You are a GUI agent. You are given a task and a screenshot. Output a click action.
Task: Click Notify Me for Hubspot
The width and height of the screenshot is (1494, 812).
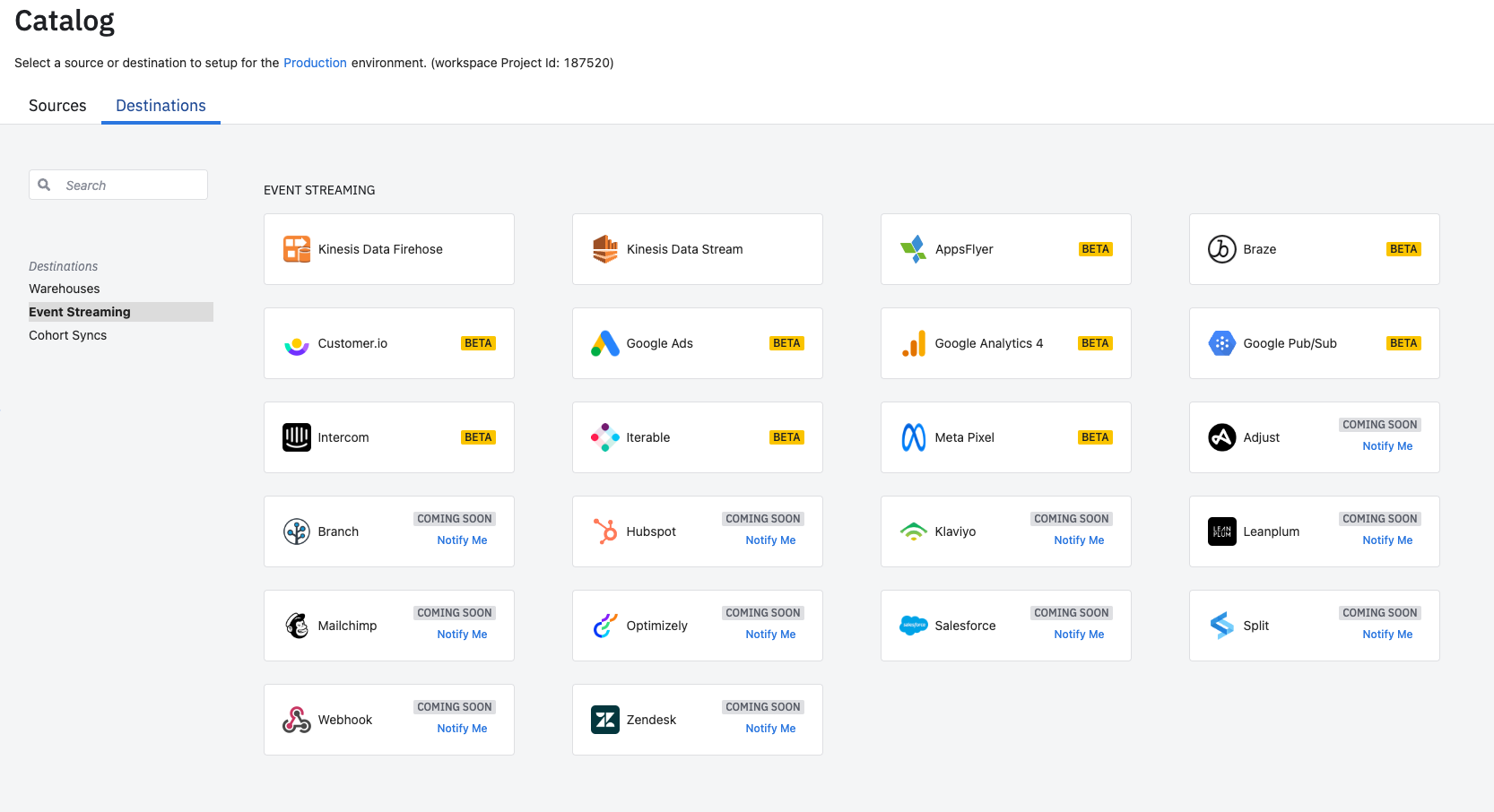pos(770,540)
